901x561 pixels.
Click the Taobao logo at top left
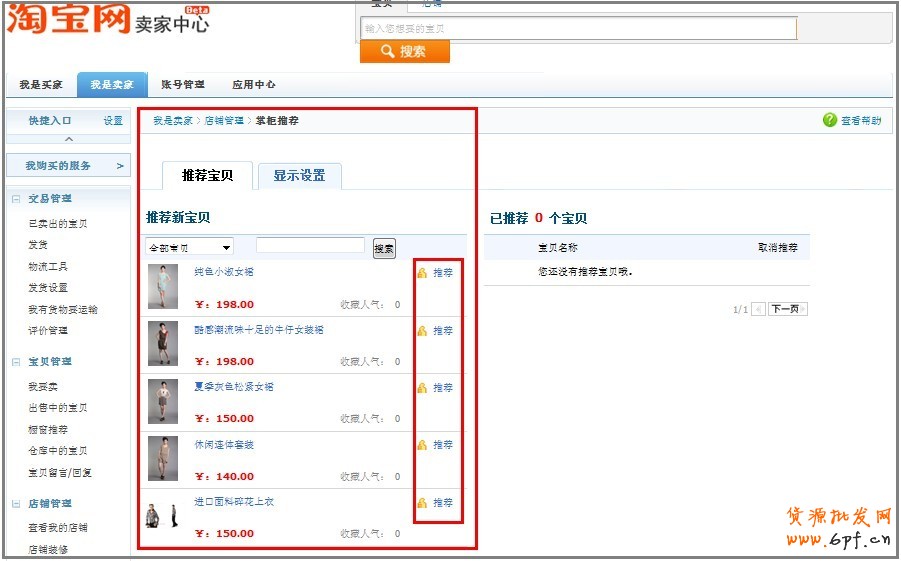pyautogui.click(x=68, y=18)
